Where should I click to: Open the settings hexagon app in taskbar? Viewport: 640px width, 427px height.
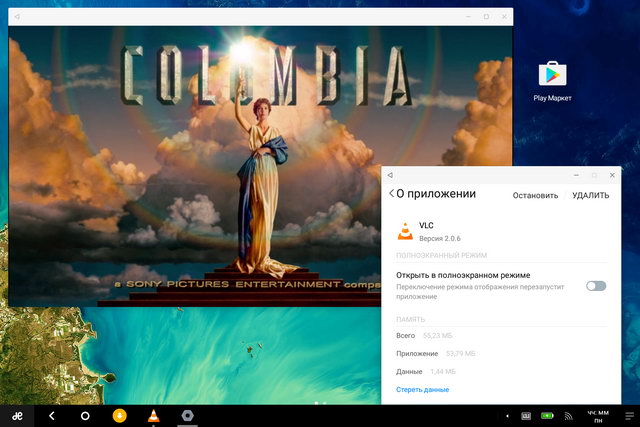(x=187, y=416)
